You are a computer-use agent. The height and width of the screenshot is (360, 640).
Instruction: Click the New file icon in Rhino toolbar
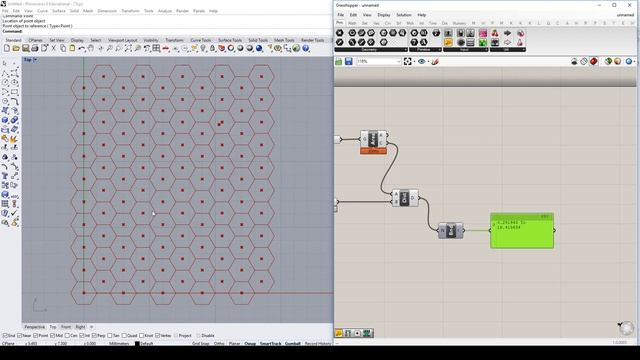[x=7, y=49]
